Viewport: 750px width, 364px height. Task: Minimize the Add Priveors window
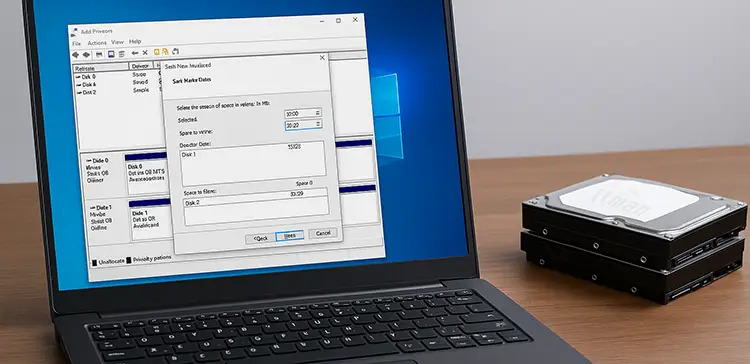pos(321,22)
